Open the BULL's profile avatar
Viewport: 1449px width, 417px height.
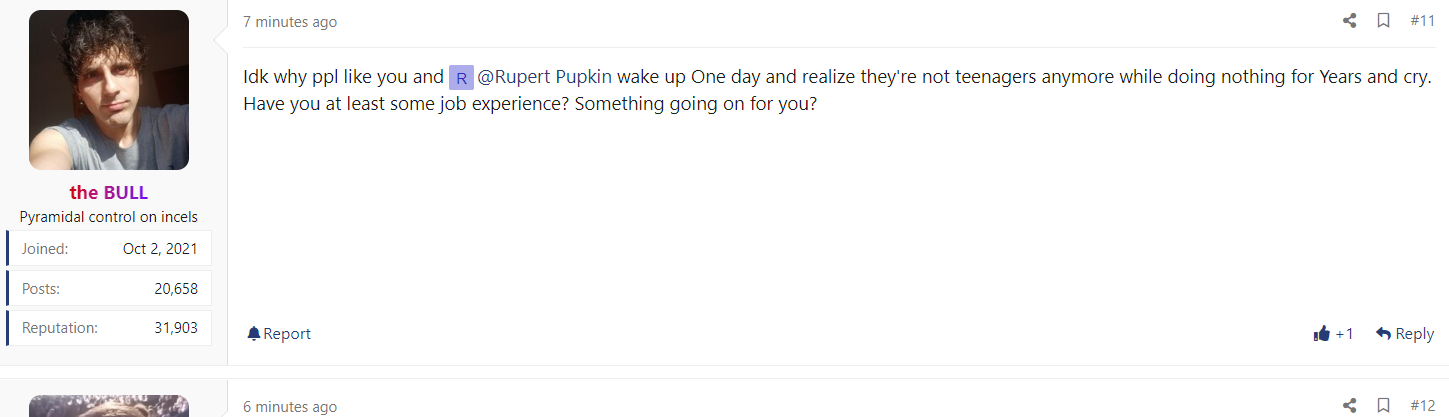coord(109,90)
